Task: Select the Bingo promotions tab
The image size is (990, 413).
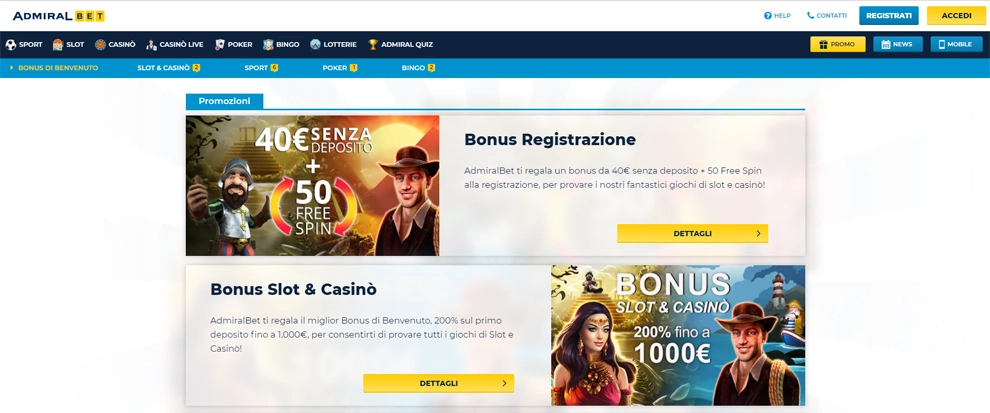Action: coord(418,68)
